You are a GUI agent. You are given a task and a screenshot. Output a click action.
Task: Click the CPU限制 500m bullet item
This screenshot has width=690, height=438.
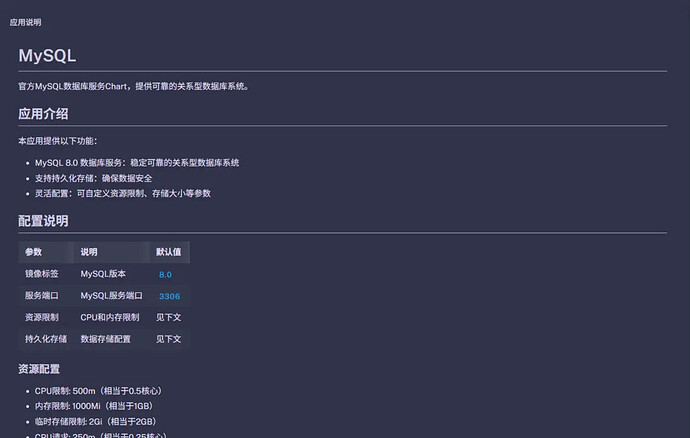pos(99,391)
